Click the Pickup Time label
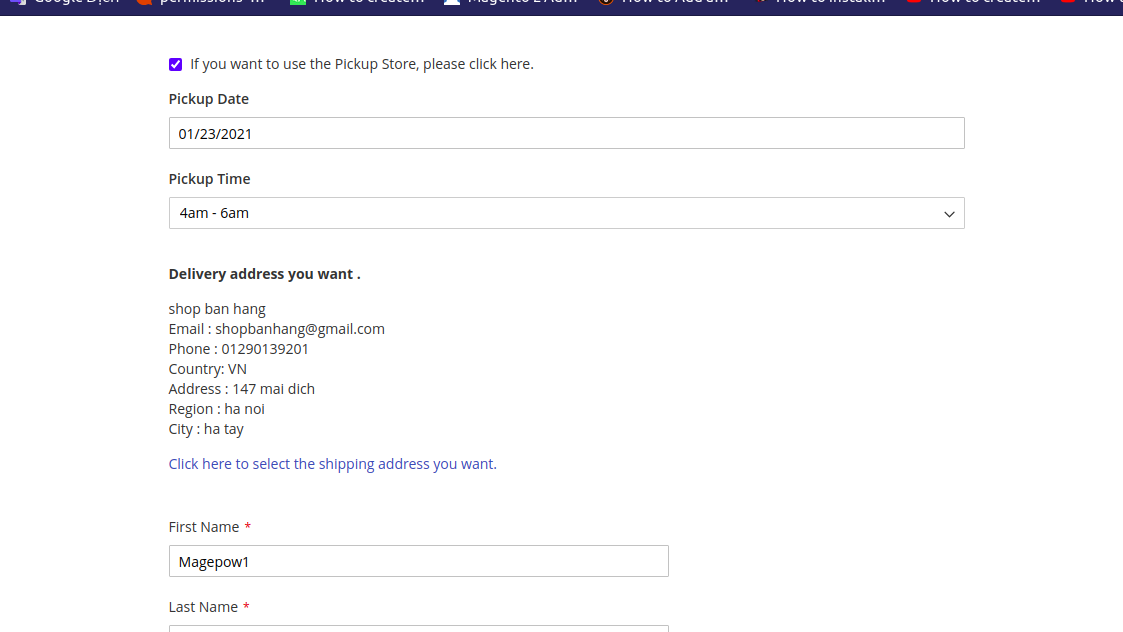This screenshot has width=1123, height=632. (x=209, y=179)
